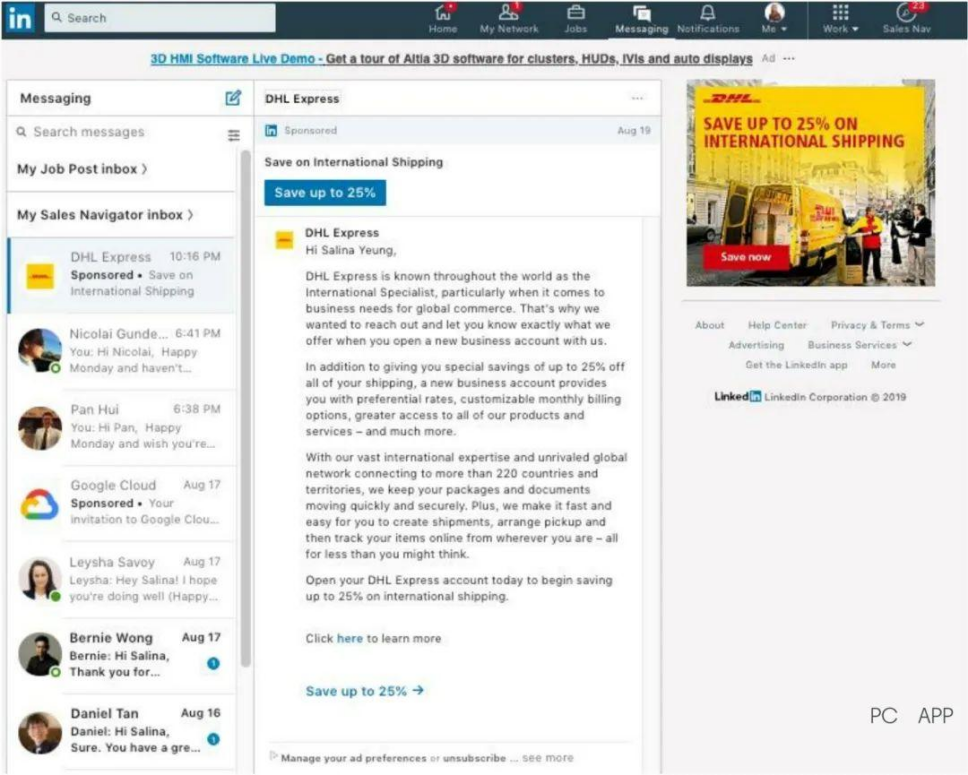Viewport: 968px width, 775px height.
Task: Click Bernie Wong's unread badge
Action: pyautogui.click(x=213, y=664)
